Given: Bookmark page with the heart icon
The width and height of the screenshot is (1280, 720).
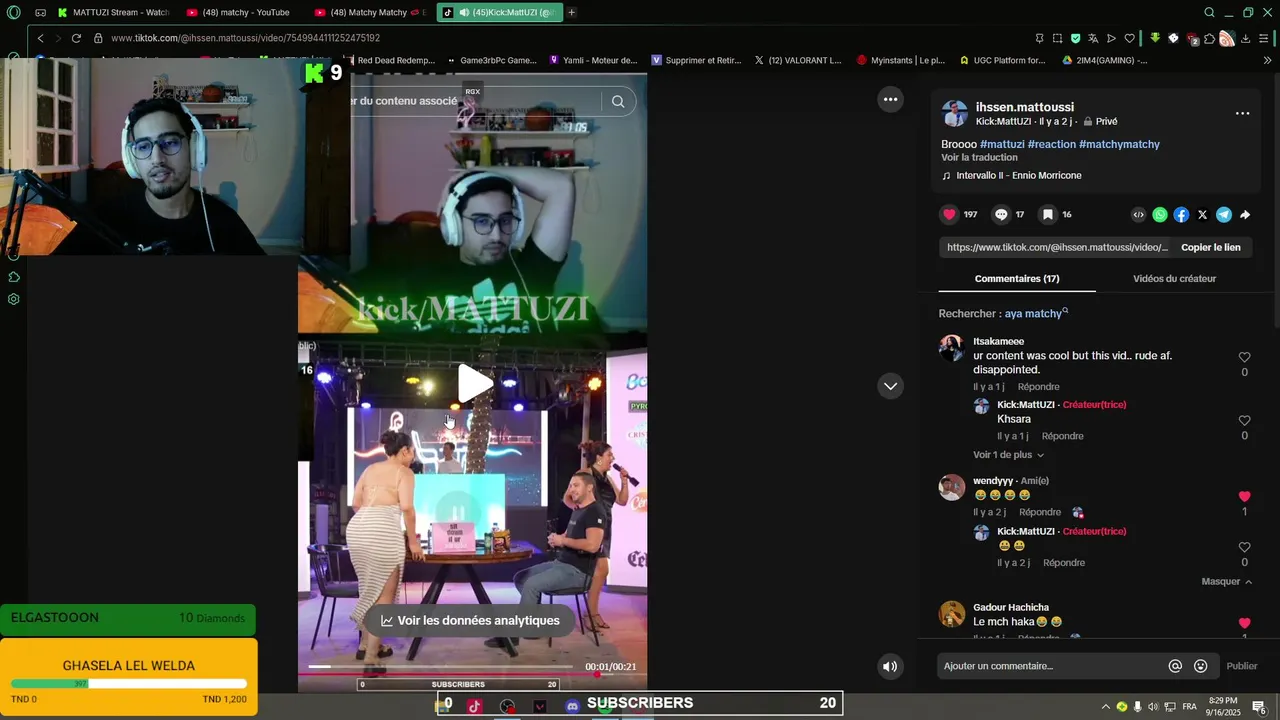Looking at the screenshot, I should coord(1129,38).
